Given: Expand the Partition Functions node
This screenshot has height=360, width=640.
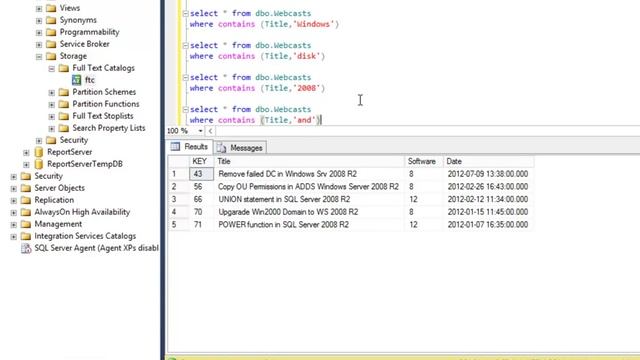Looking at the screenshot, I should point(51,104).
